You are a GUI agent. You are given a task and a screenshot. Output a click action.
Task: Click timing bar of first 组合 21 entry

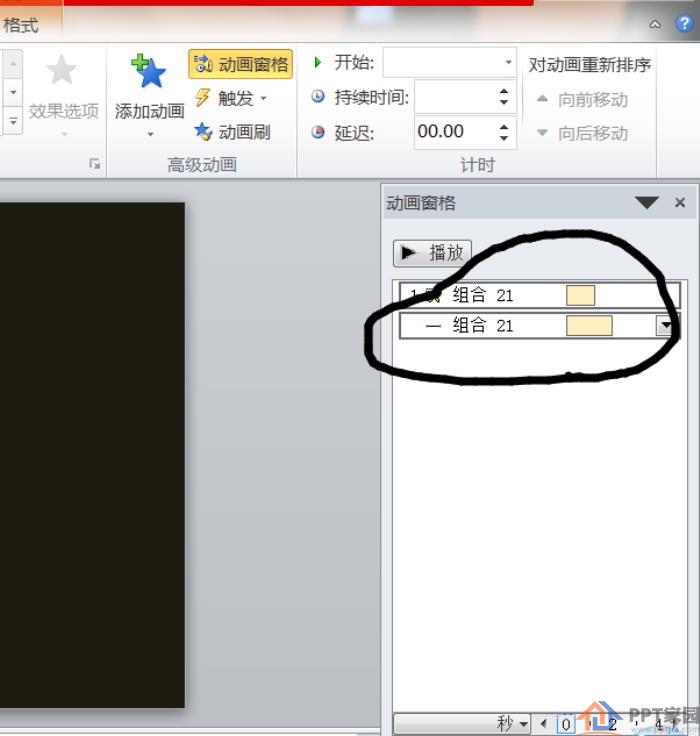(x=580, y=295)
